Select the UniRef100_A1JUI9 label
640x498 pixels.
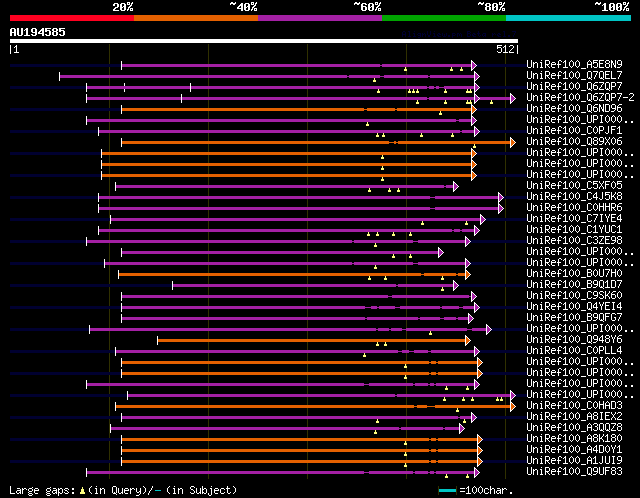point(574,461)
